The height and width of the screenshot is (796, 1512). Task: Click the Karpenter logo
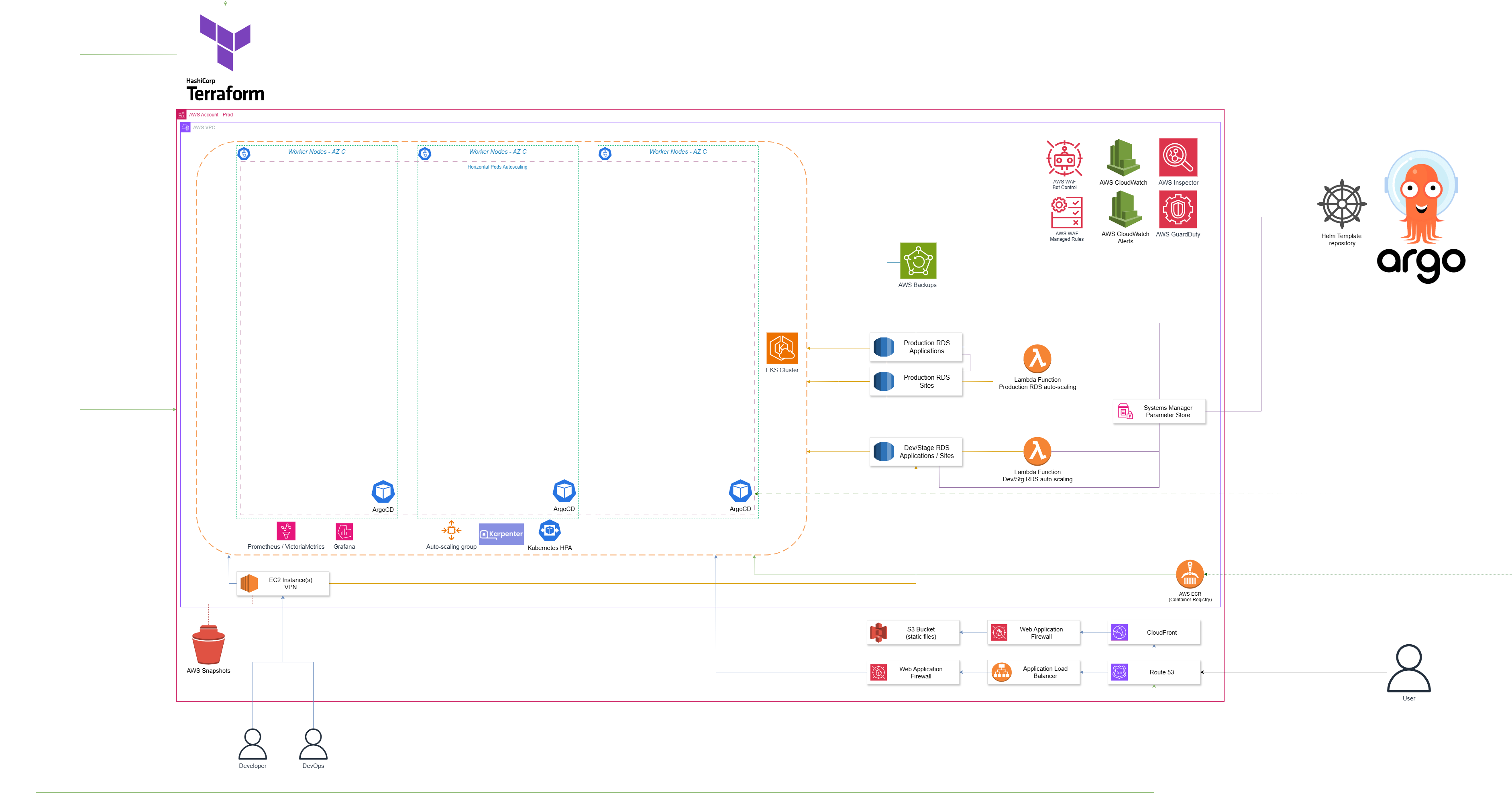click(x=501, y=534)
